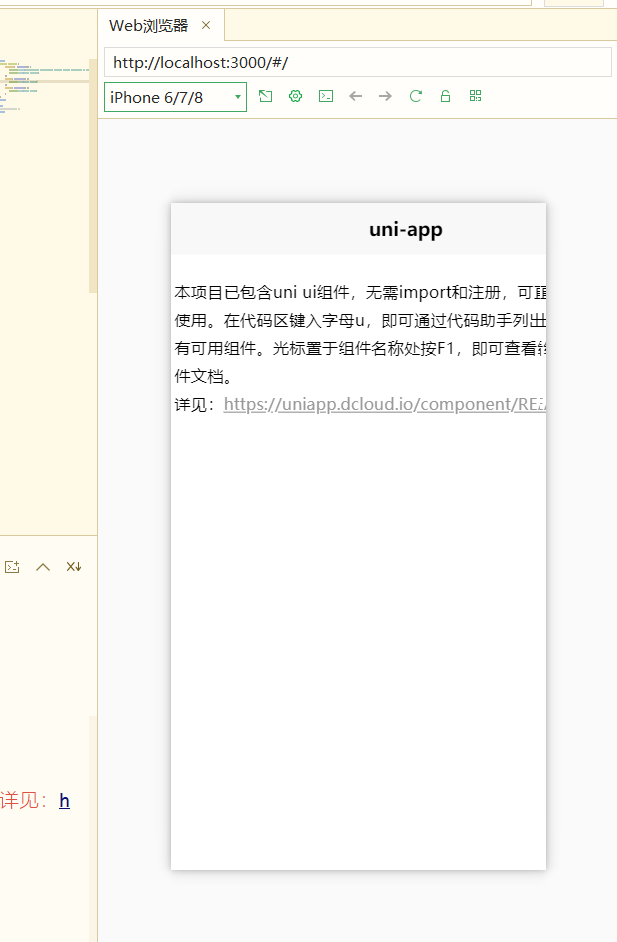Viewport: 617px width, 942px height.
Task: Click the QR code icon
Action: tap(475, 96)
